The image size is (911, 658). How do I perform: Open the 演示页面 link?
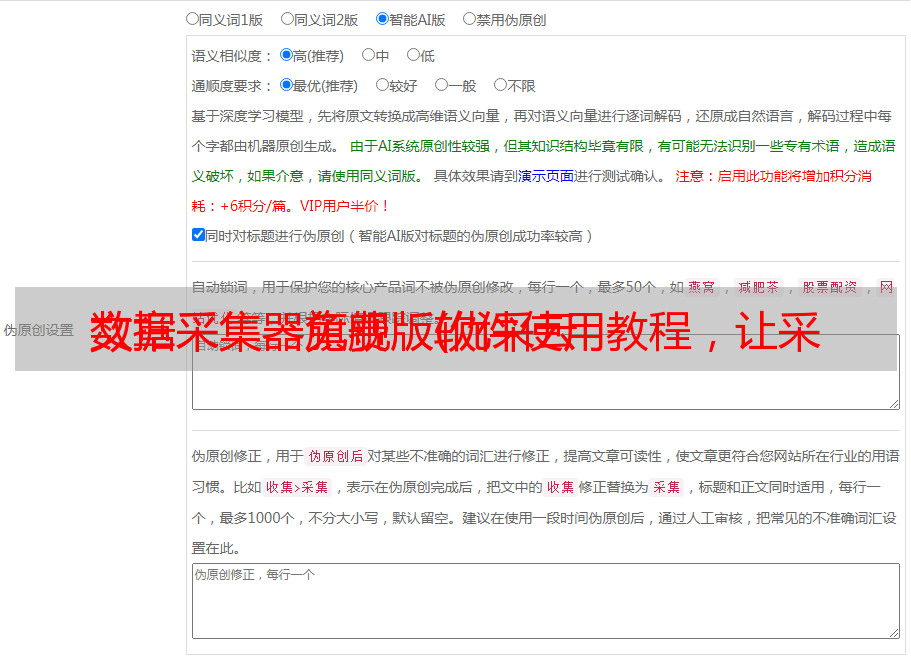(545, 176)
